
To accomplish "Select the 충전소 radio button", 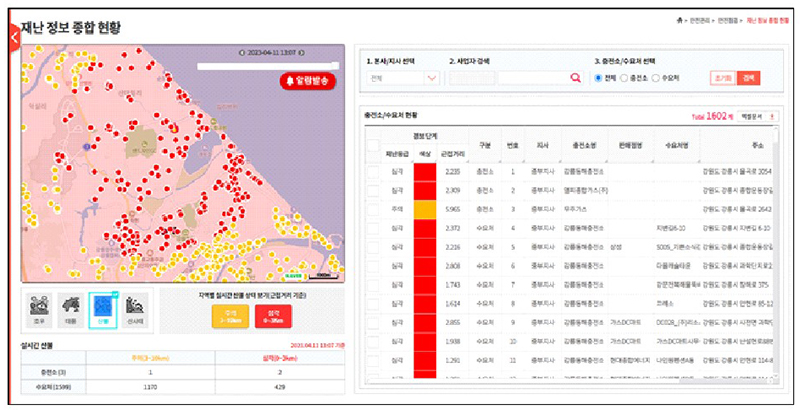I will (x=624, y=78).
